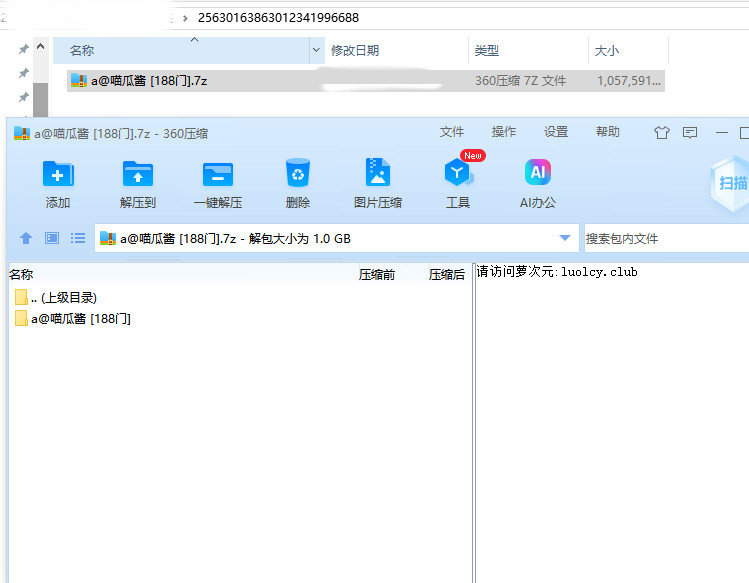The height and width of the screenshot is (583, 749).
Task: Open the 设置 menu
Action: coord(556,132)
